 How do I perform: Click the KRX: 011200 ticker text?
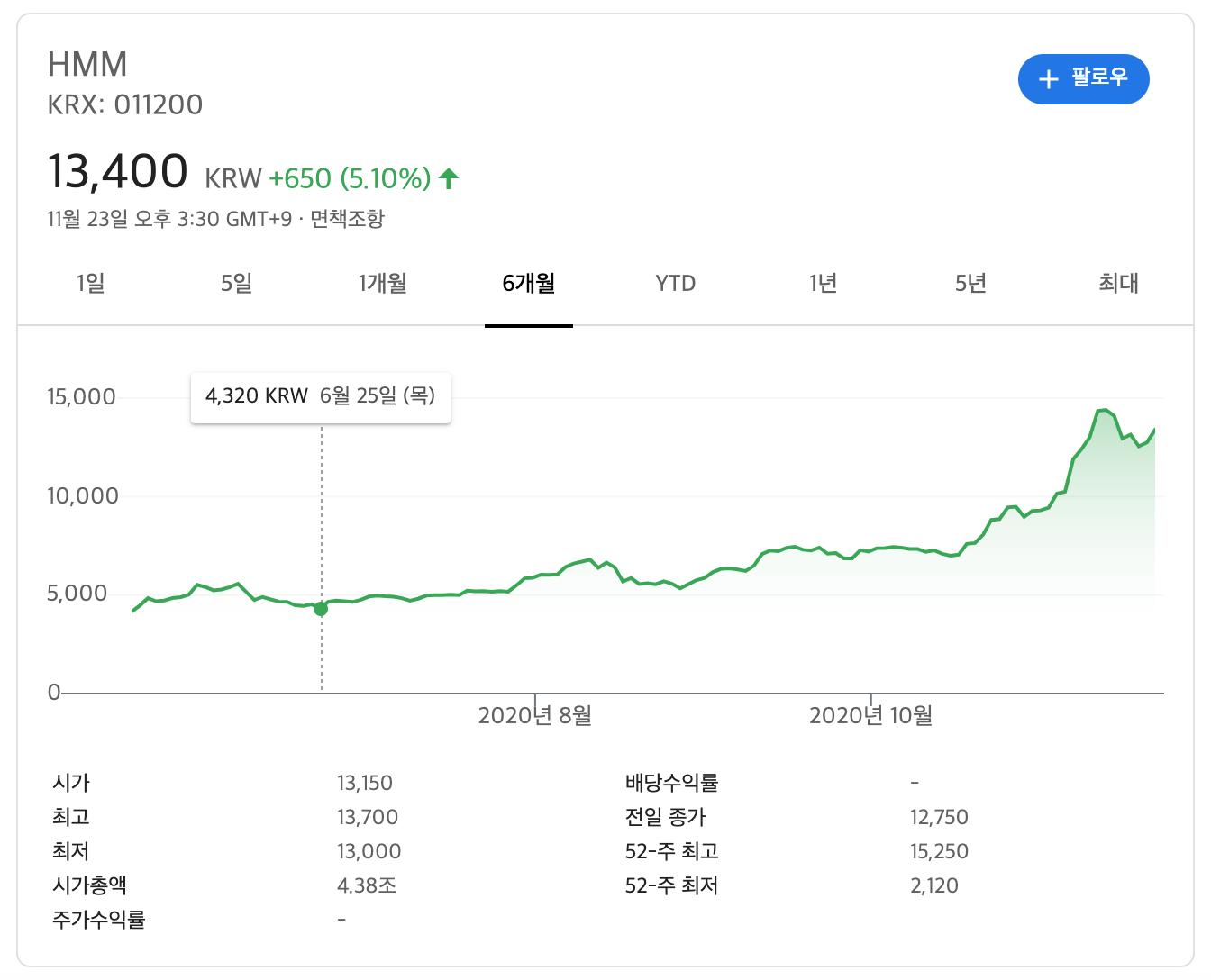pyautogui.click(x=125, y=105)
